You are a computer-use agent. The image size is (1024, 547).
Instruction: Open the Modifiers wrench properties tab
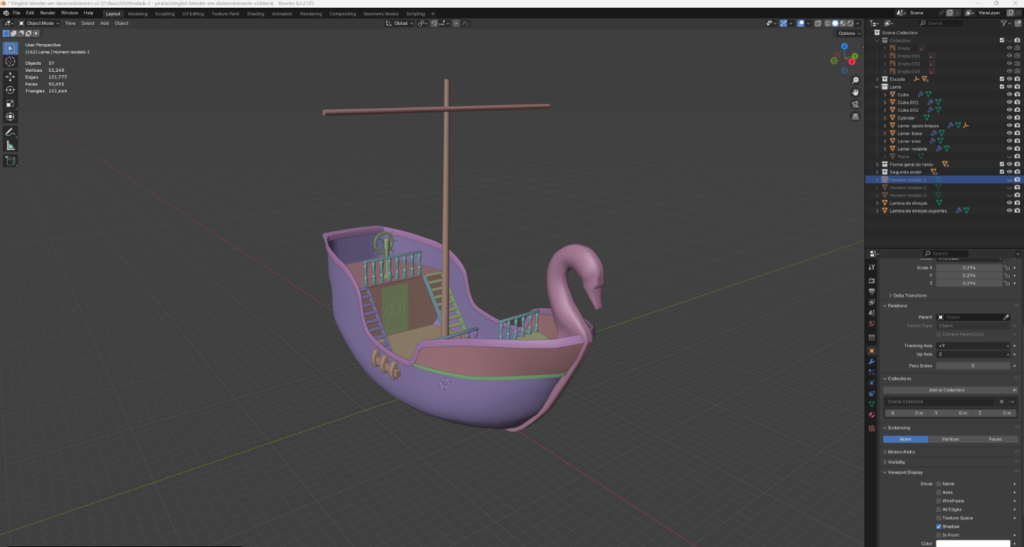pos(870,361)
